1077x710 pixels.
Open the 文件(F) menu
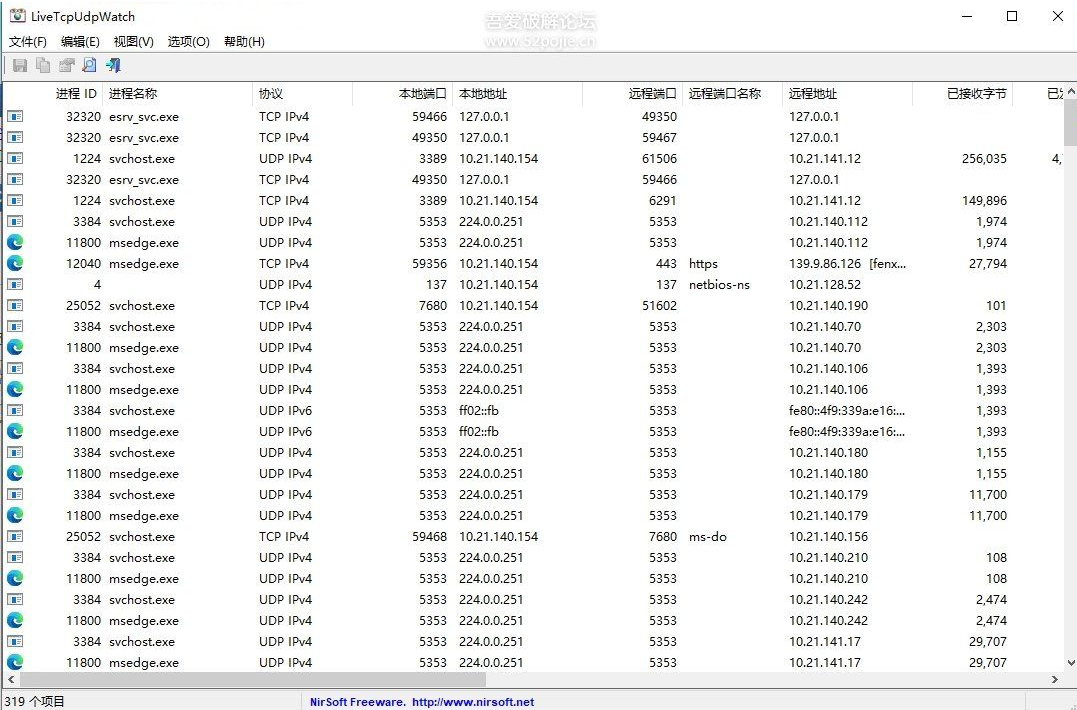[27, 41]
